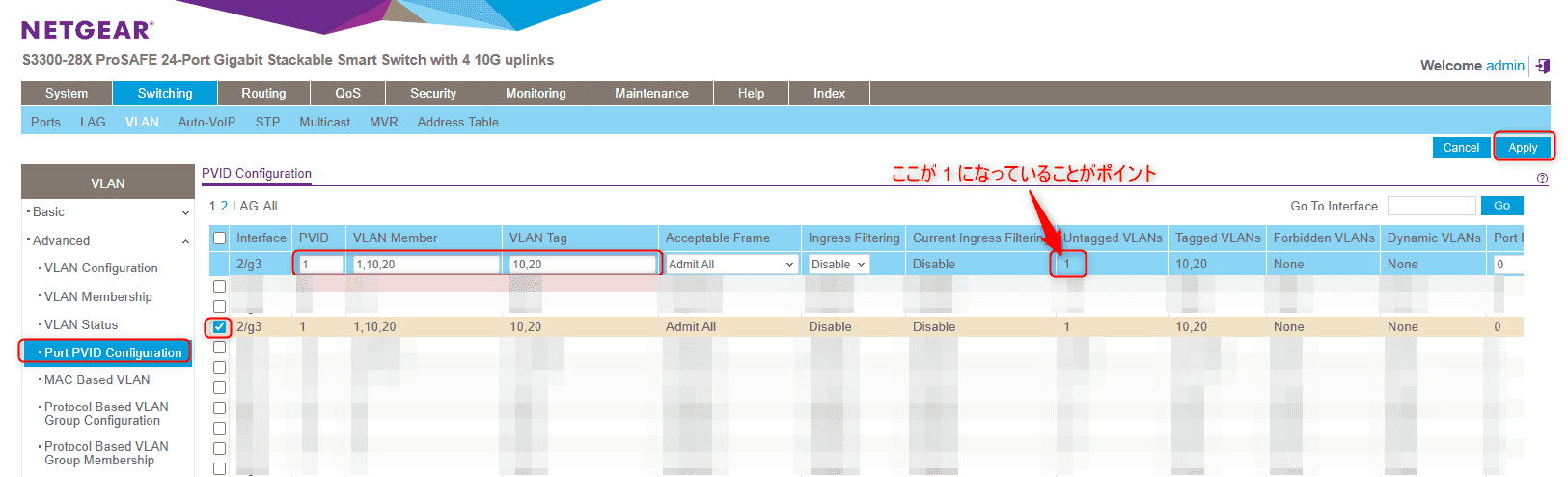Click the Apply button
The image size is (1568, 477).
(1523, 148)
